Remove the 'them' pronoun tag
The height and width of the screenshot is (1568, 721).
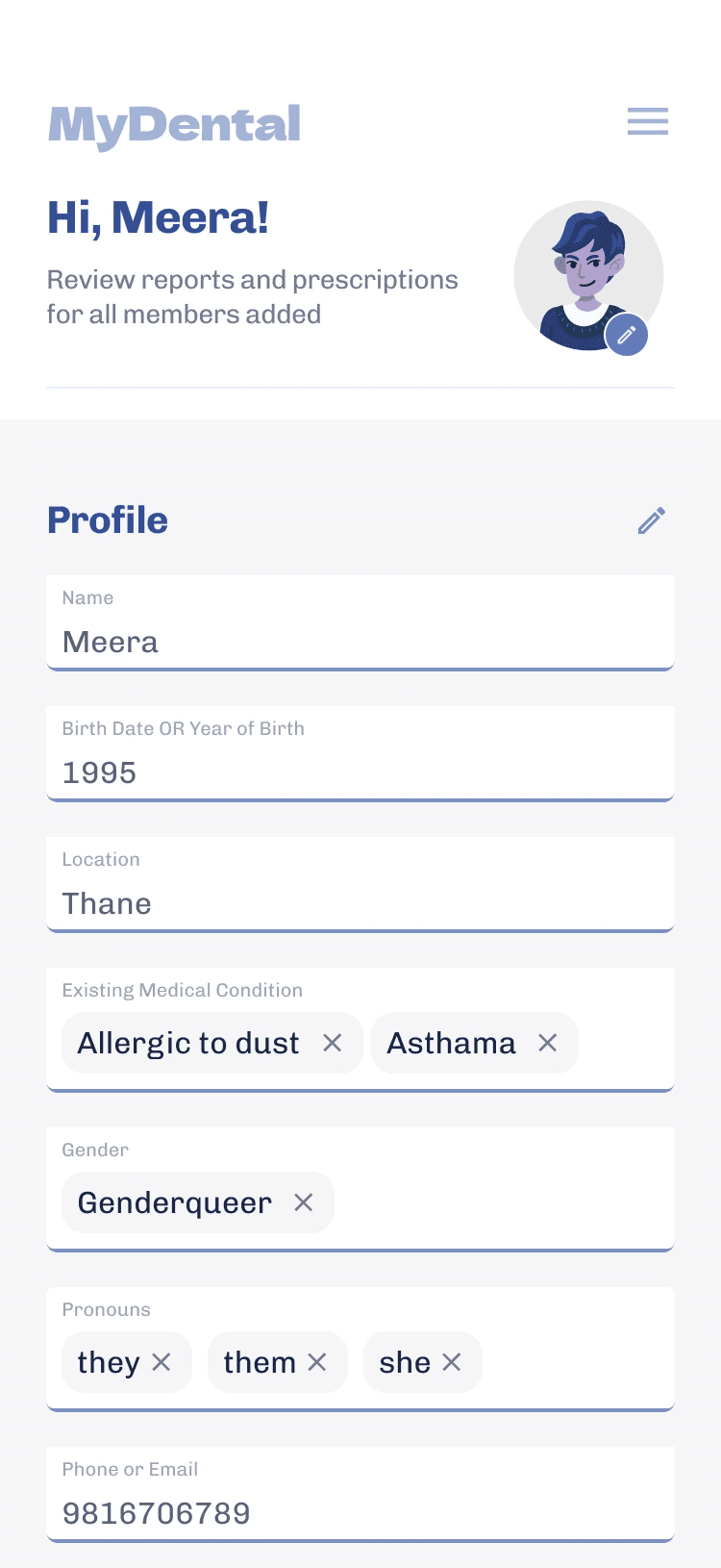[317, 1362]
